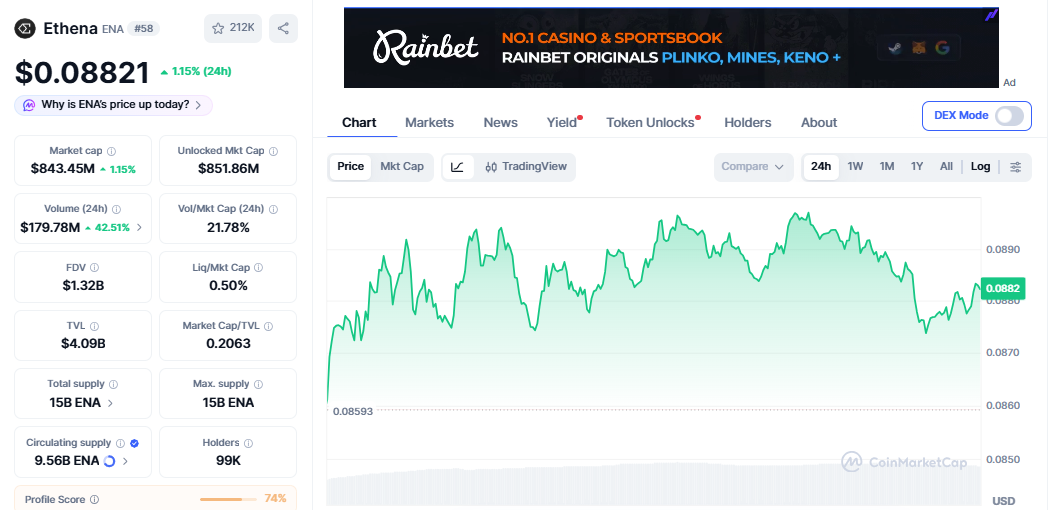The height and width of the screenshot is (510, 1048).
Task: Enable Log scale on chart
Action: pos(980,166)
